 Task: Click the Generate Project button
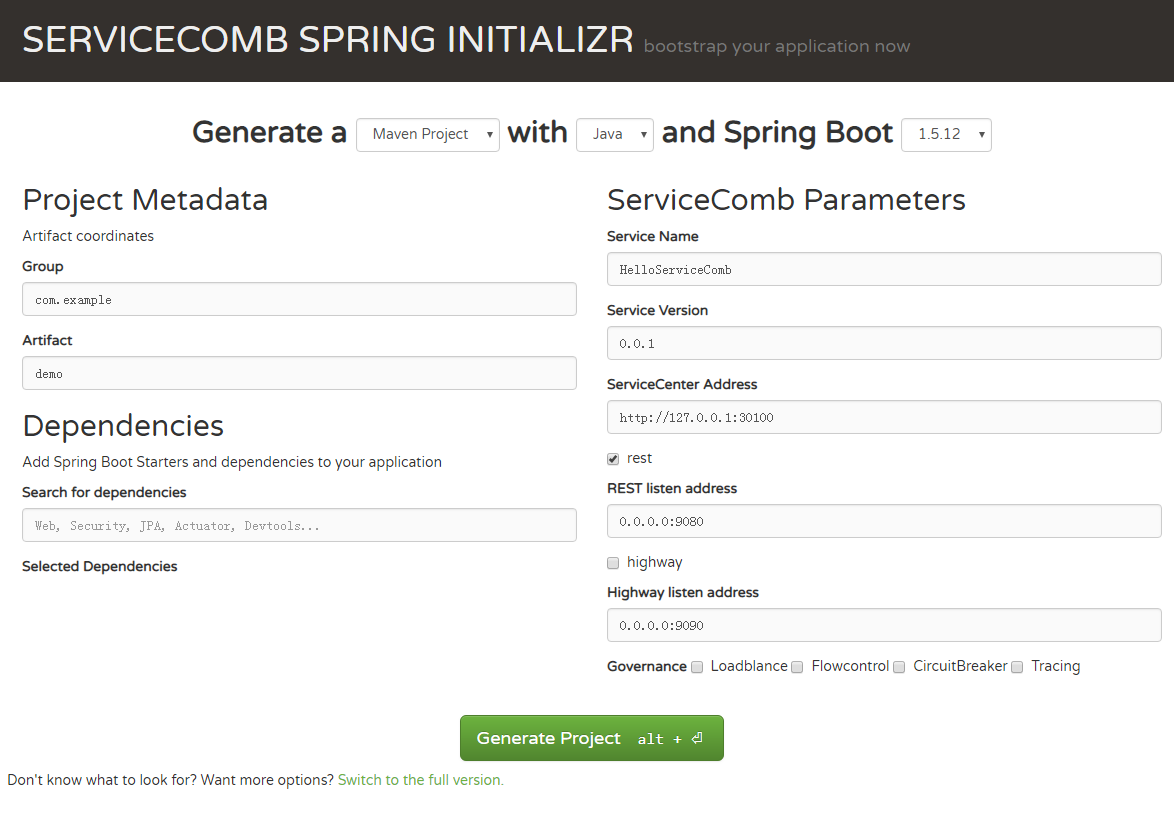pyautogui.click(x=591, y=738)
